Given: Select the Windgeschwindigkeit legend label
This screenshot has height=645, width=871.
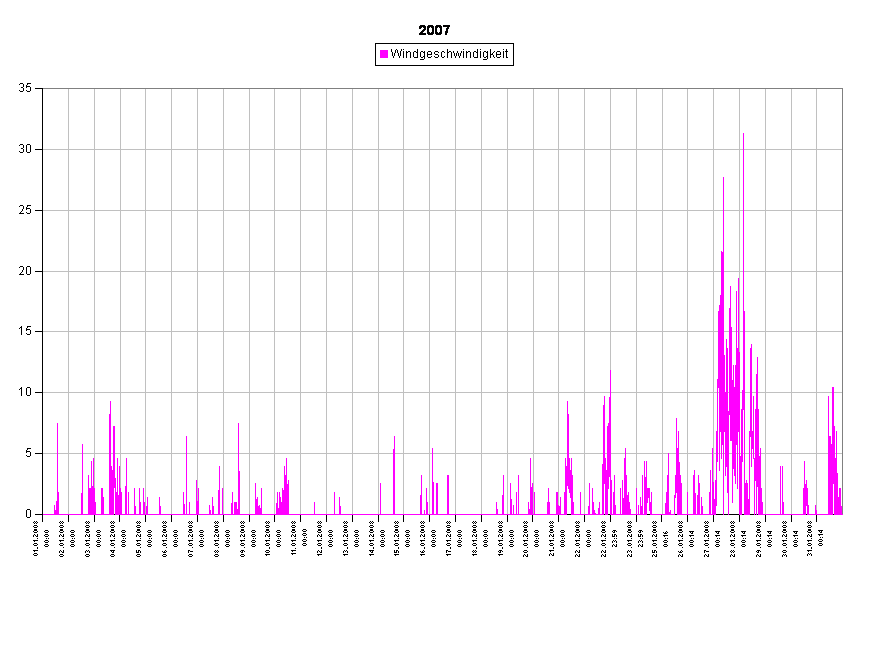Looking at the screenshot, I should (x=449, y=54).
